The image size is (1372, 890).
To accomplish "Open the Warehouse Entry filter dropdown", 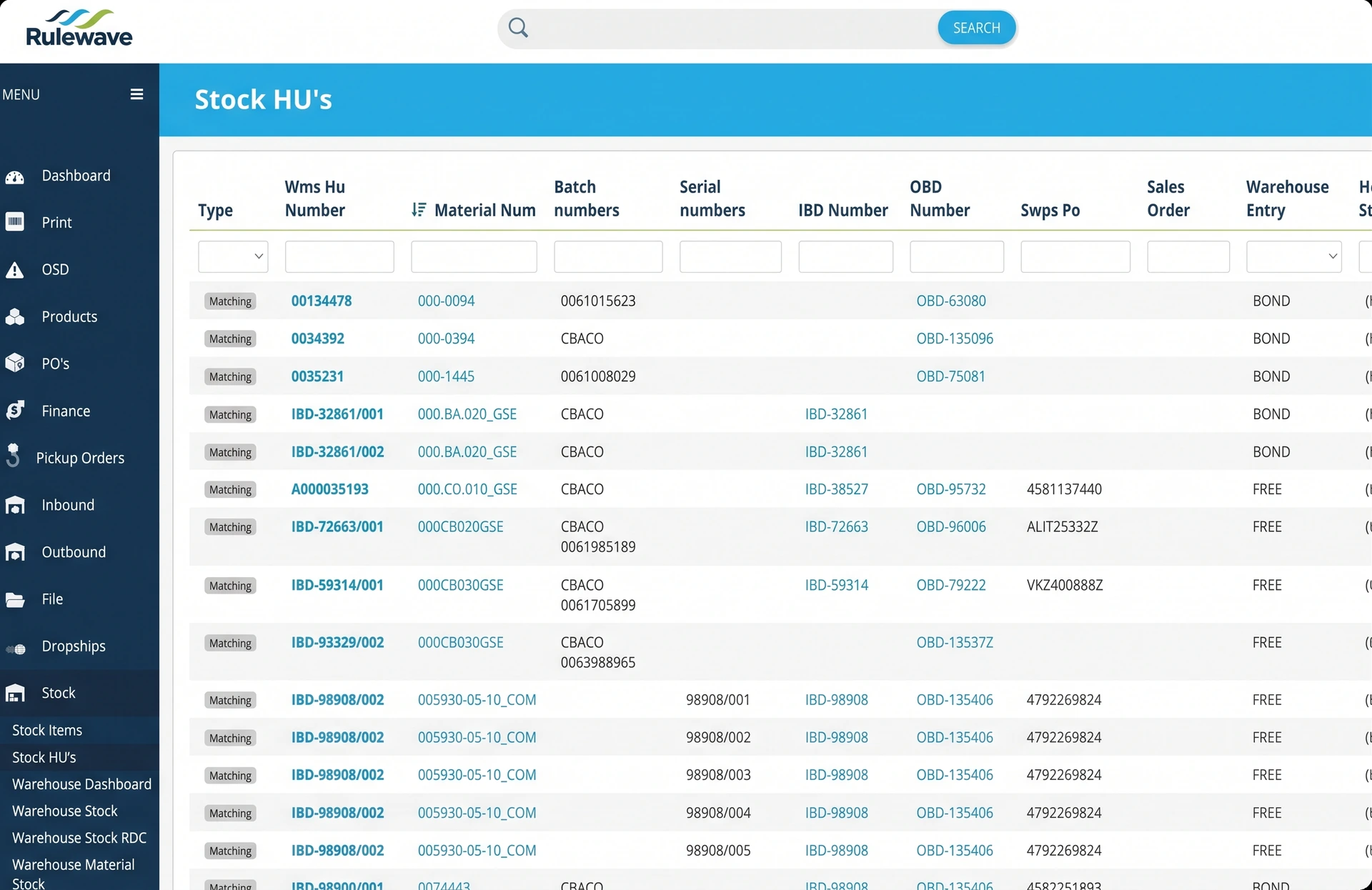I will [x=1294, y=256].
